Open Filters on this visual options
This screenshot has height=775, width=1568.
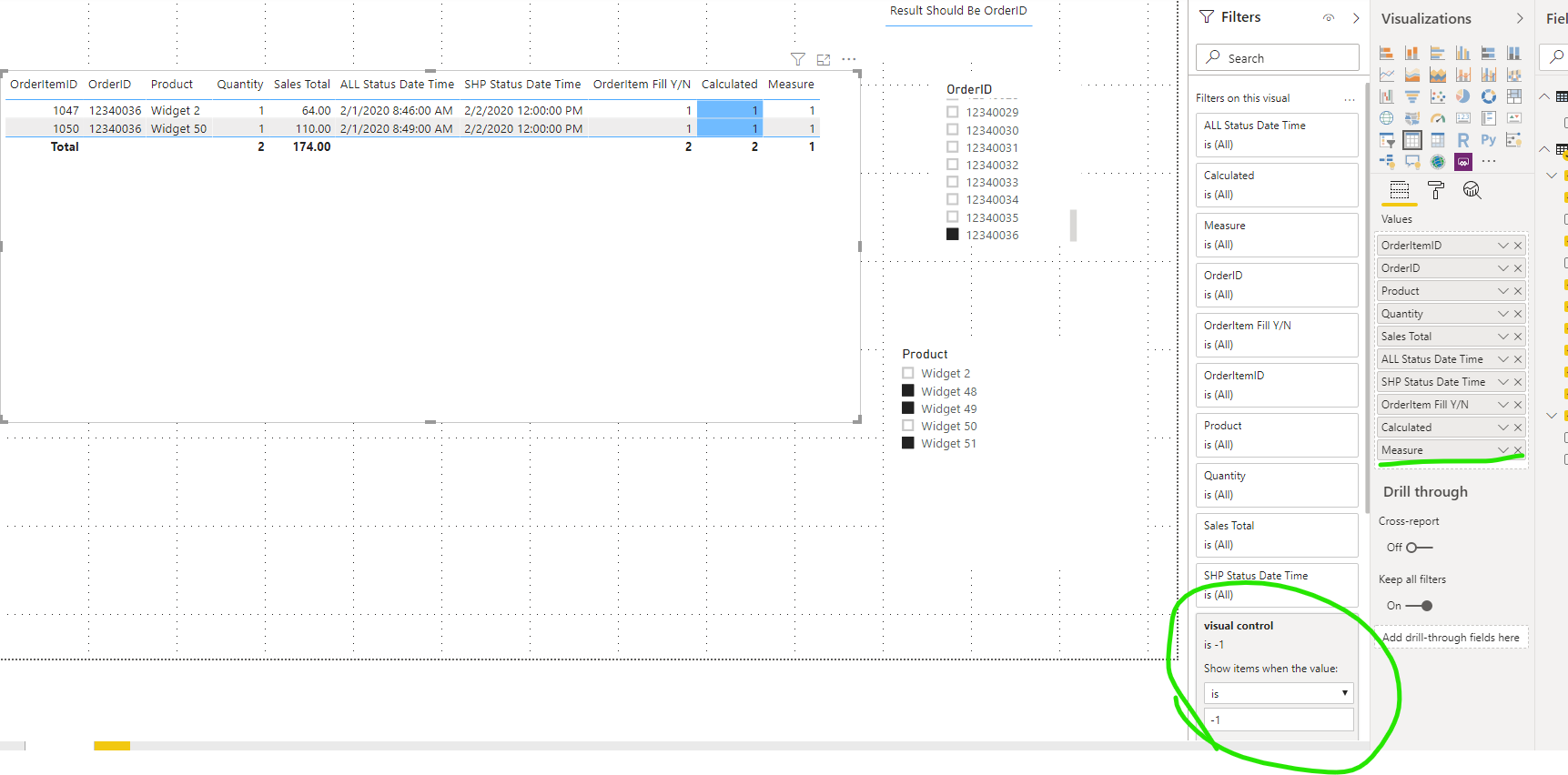click(x=1350, y=99)
